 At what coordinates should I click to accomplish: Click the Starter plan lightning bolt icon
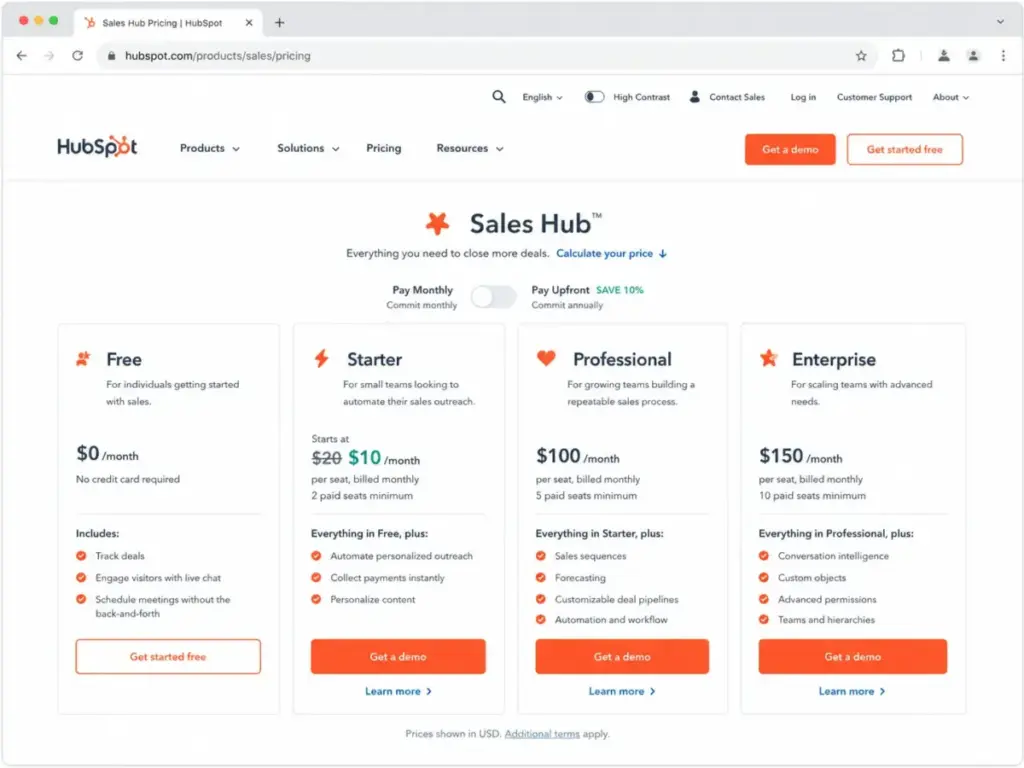pyautogui.click(x=321, y=359)
